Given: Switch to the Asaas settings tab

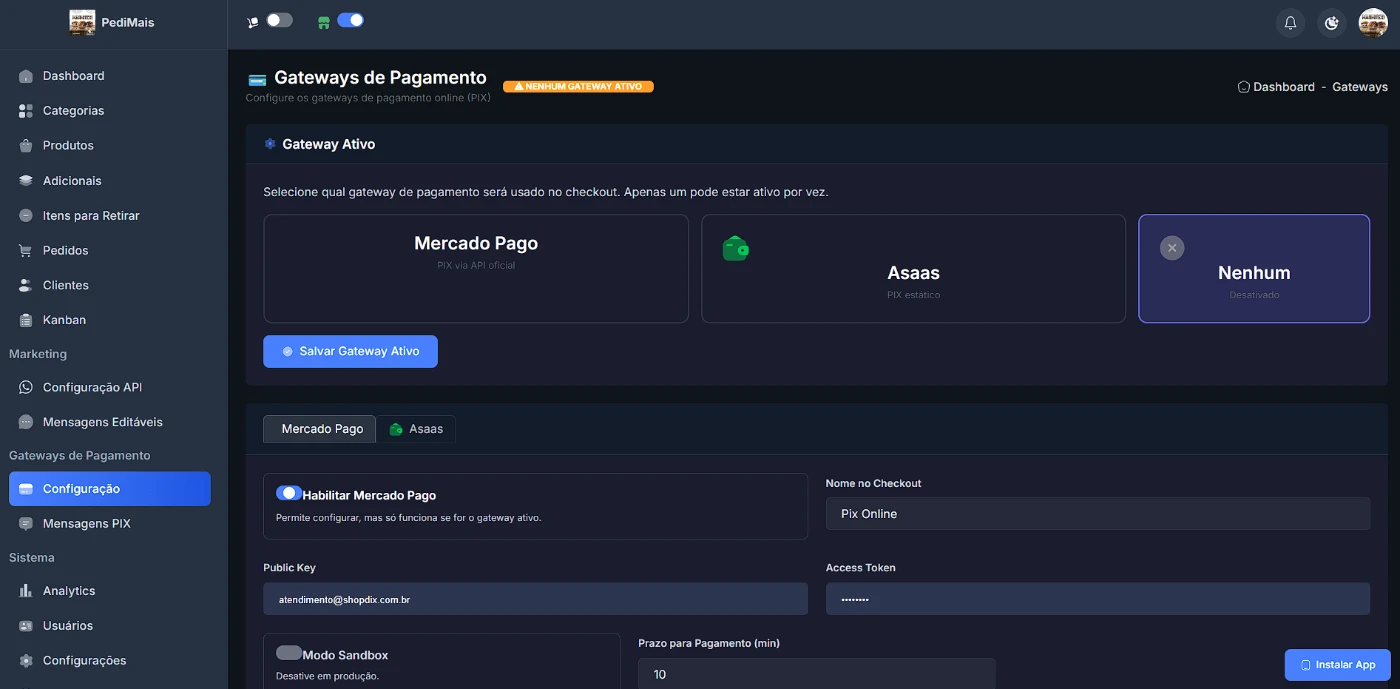Looking at the screenshot, I should 416,429.
